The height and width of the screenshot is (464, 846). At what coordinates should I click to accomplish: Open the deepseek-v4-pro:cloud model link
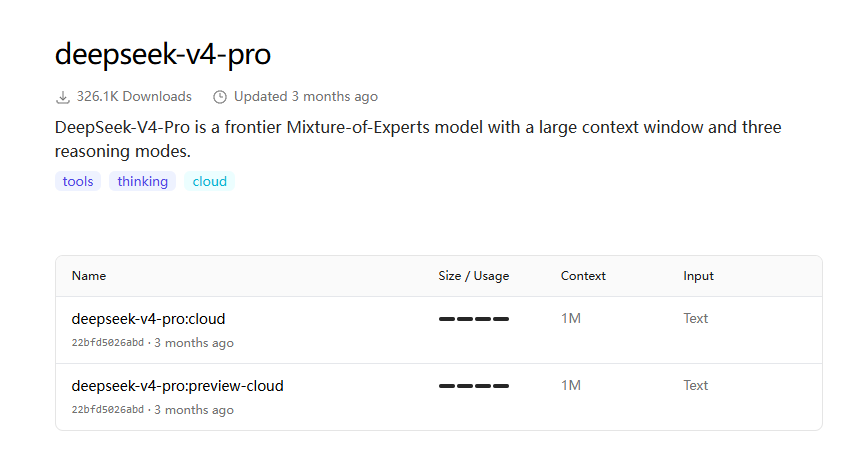click(148, 319)
